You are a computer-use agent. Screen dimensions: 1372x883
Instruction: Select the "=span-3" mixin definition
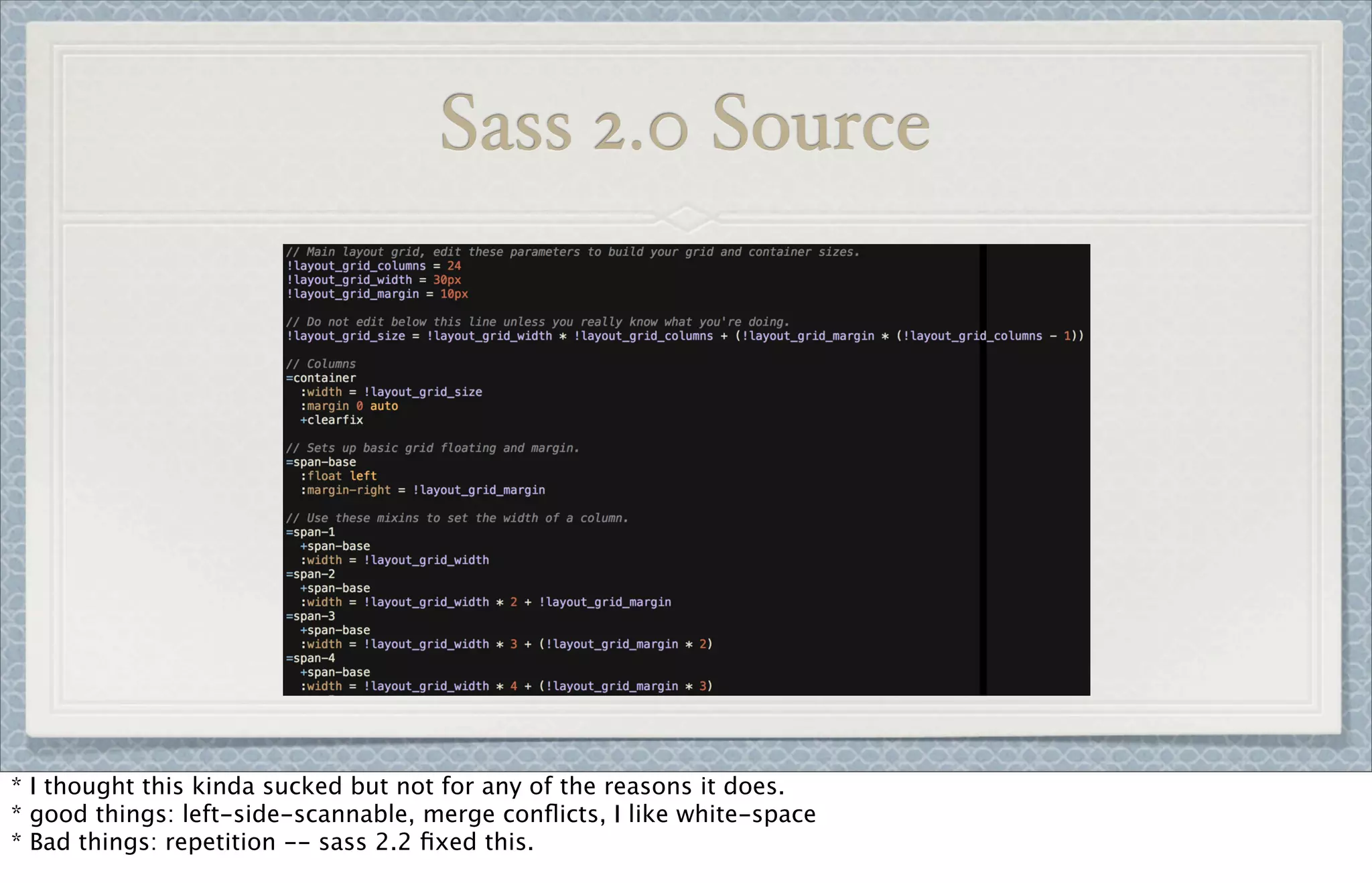310,616
